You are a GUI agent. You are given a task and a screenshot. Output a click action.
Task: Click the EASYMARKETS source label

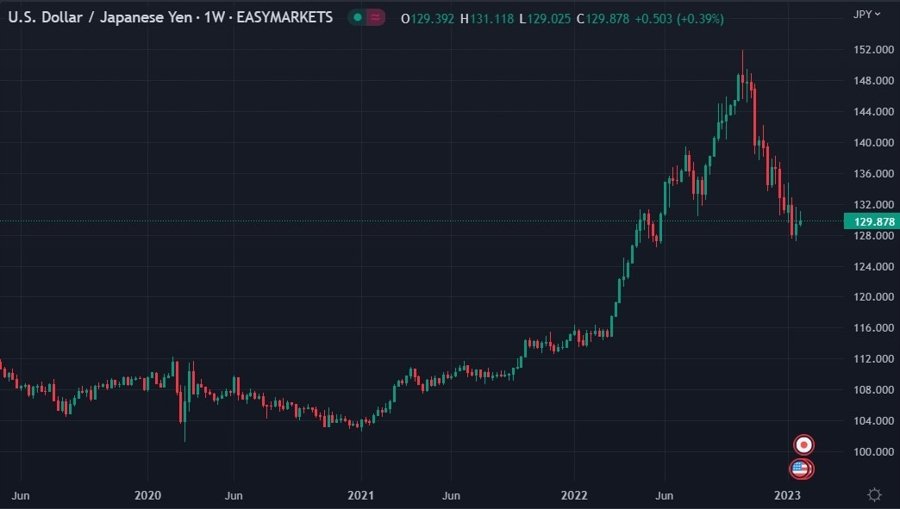(x=285, y=18)
